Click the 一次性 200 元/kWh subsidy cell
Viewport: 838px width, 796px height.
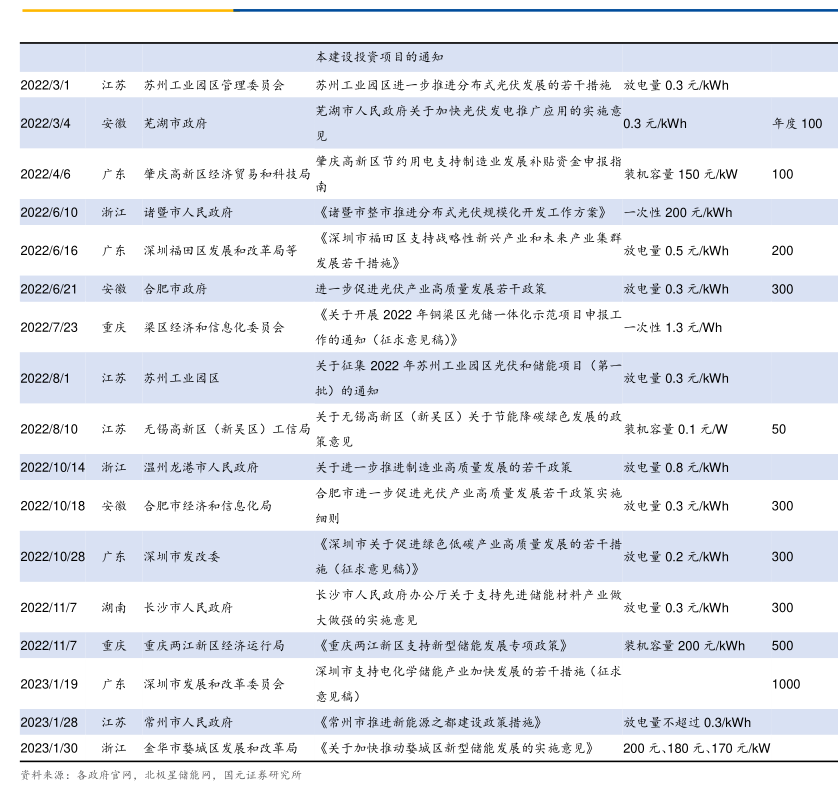tap(678, 212)
